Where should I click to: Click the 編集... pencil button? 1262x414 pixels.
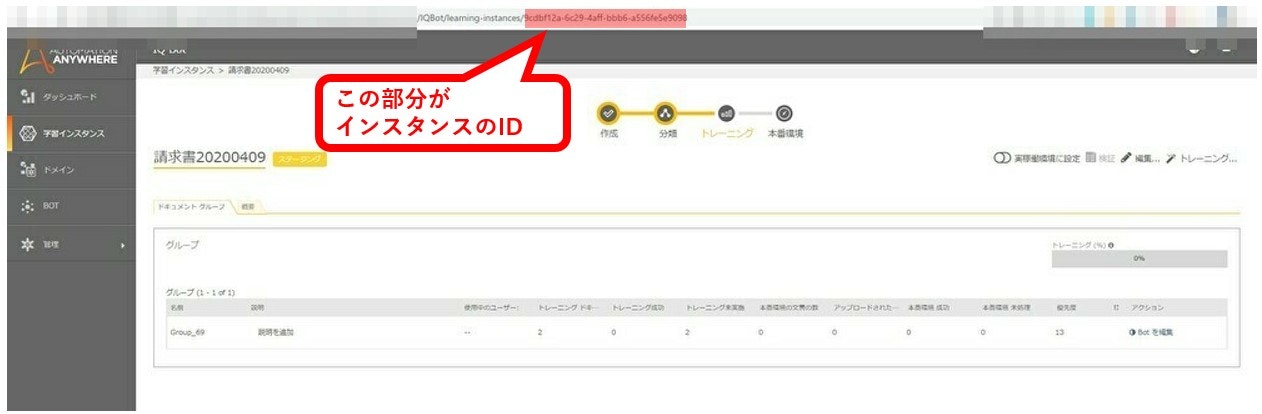click(1139, 158)
